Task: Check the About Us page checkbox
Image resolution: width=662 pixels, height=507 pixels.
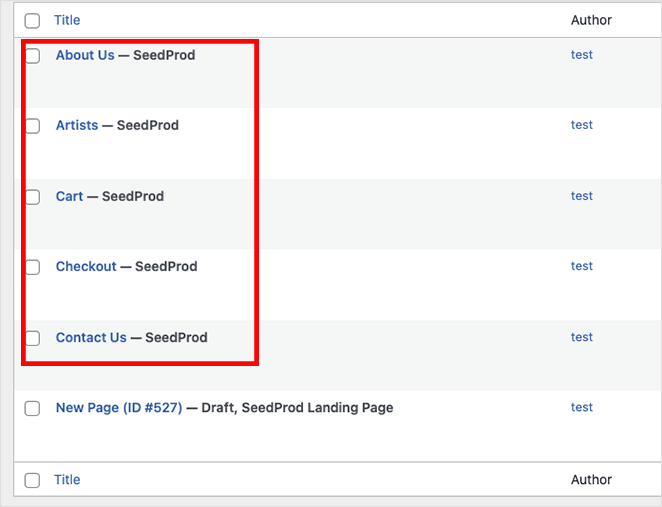Action: click(33, 56)
